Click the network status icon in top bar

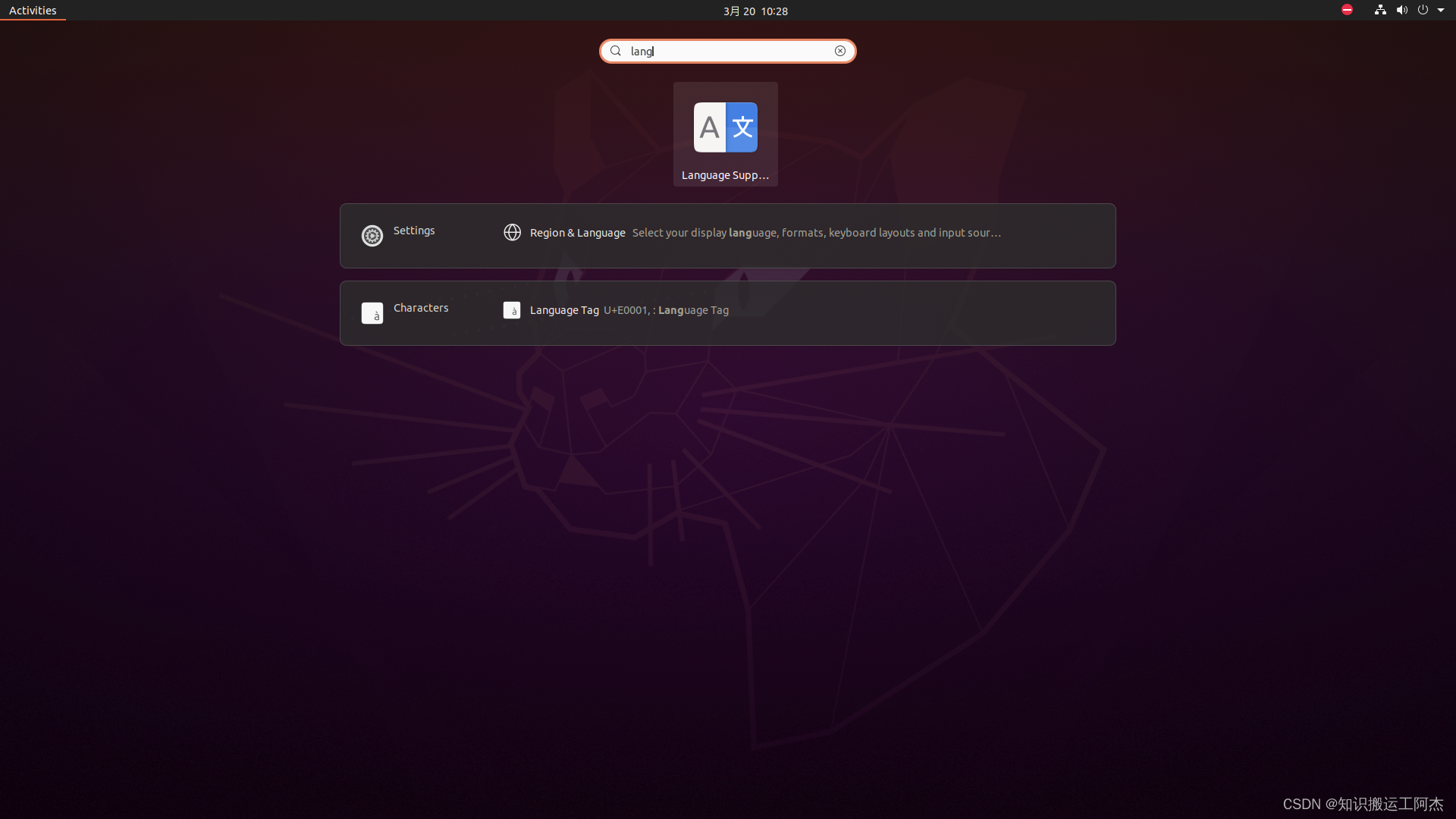point(1380,10)
